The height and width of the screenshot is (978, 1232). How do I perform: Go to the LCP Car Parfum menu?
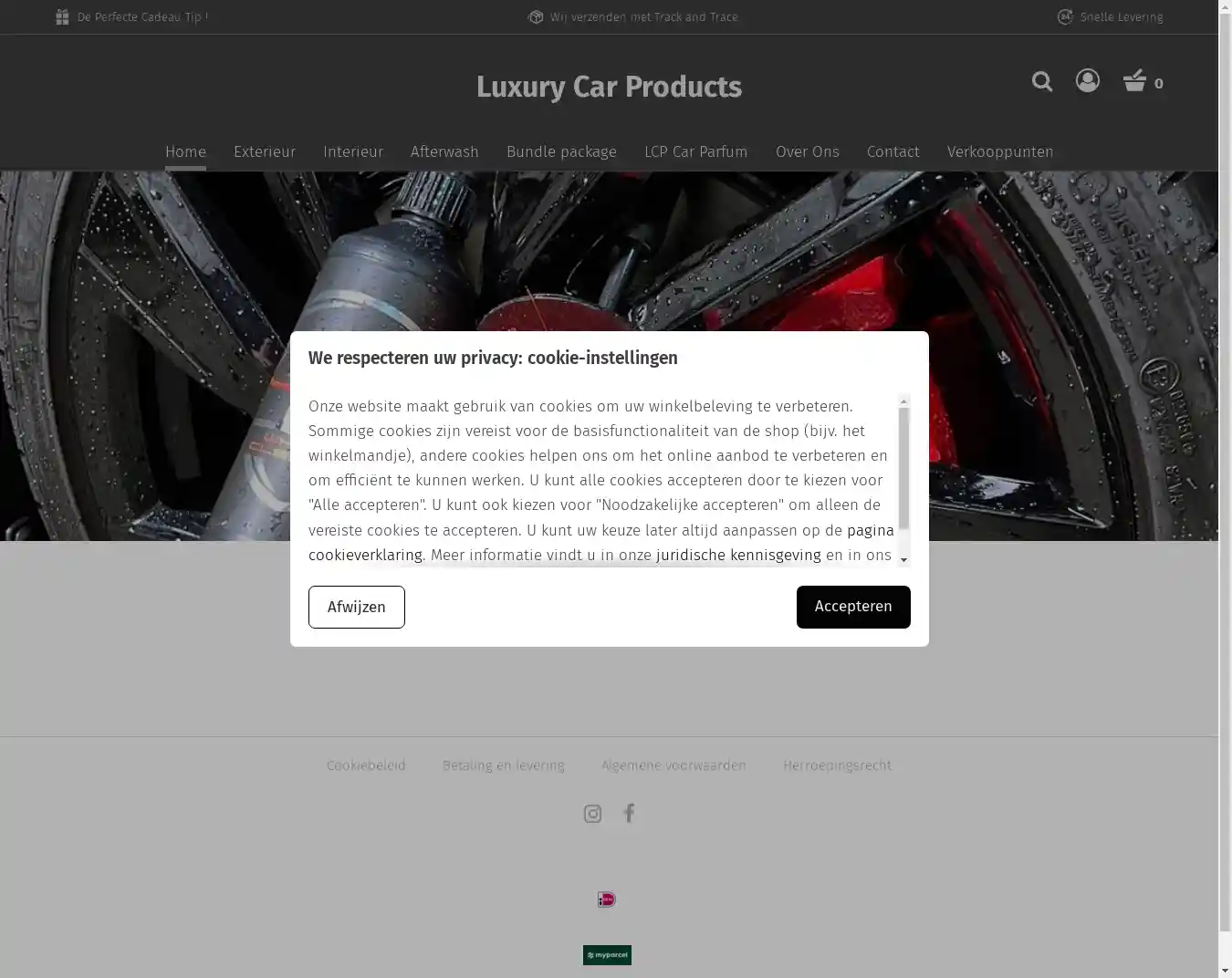coord(695,151)
